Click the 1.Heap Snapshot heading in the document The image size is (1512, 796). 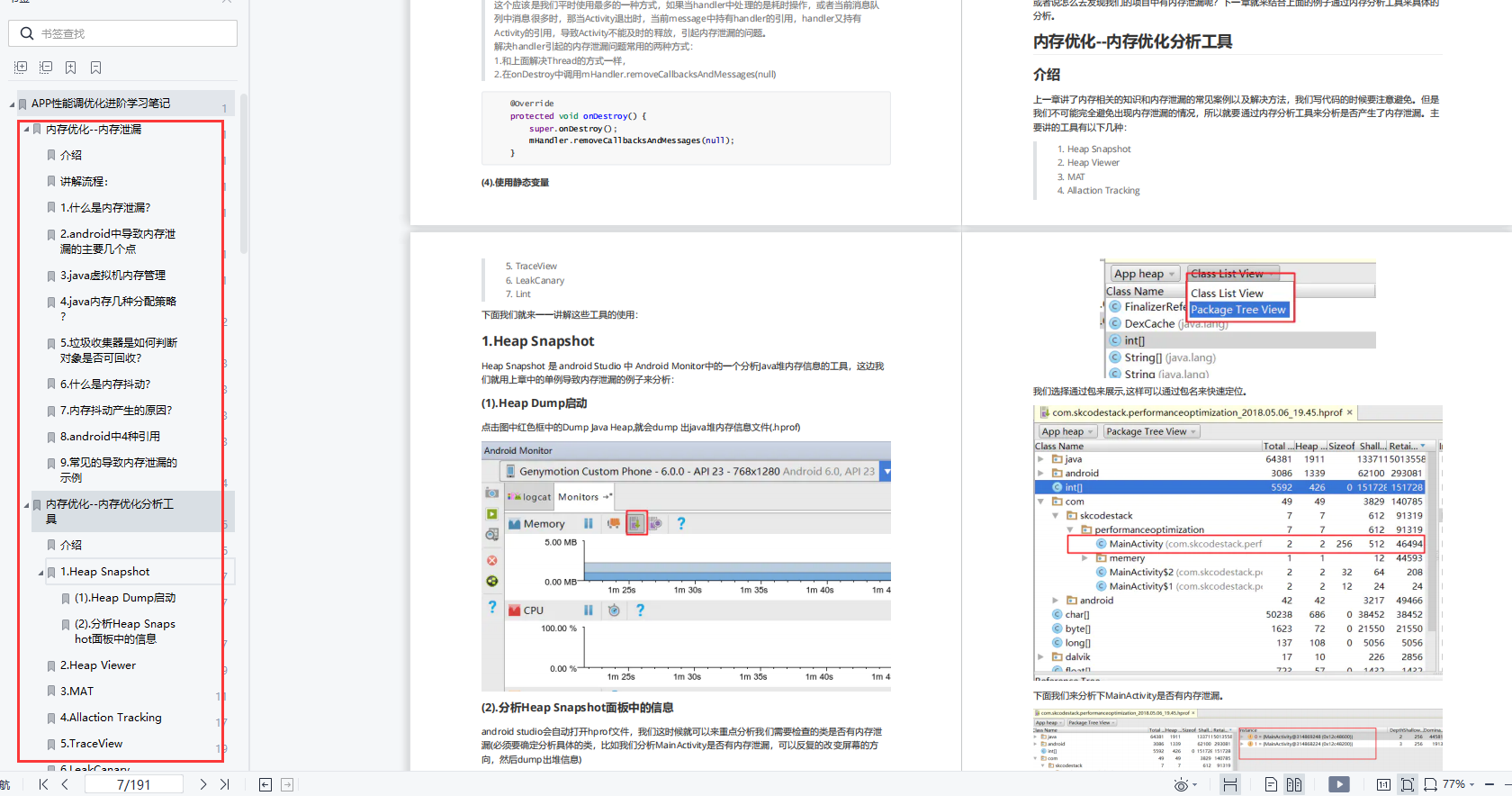tap(537, 341)
